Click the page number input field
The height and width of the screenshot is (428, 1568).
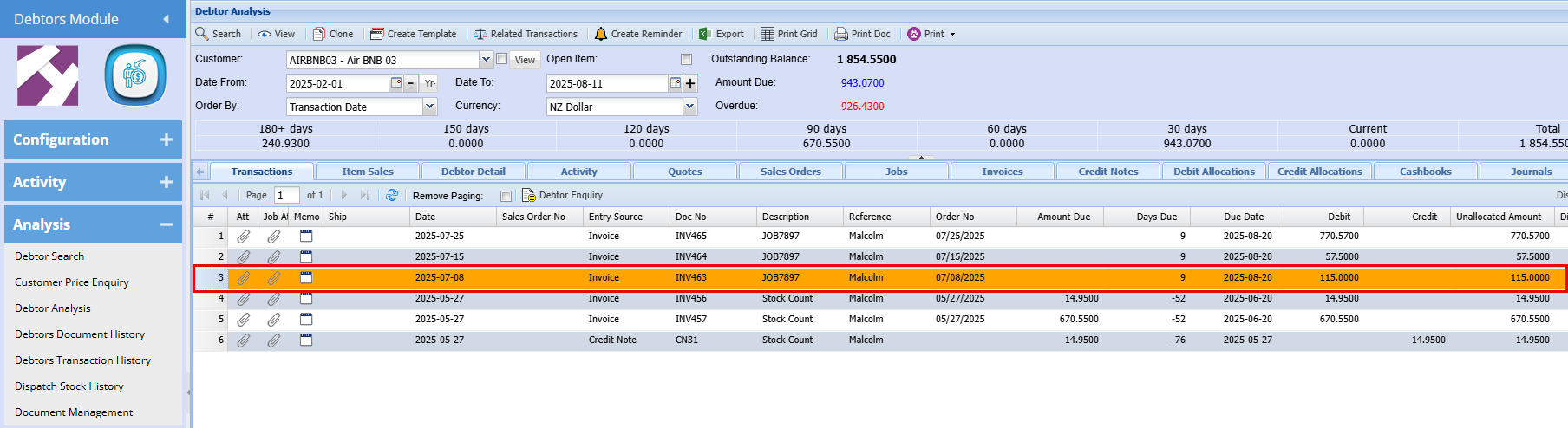286,196
